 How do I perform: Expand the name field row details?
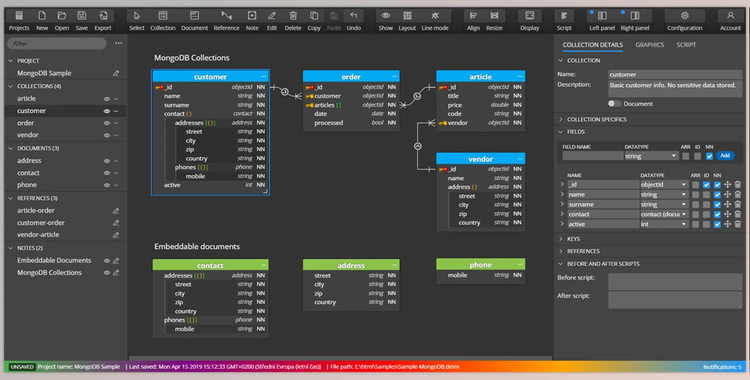[562, 194]
